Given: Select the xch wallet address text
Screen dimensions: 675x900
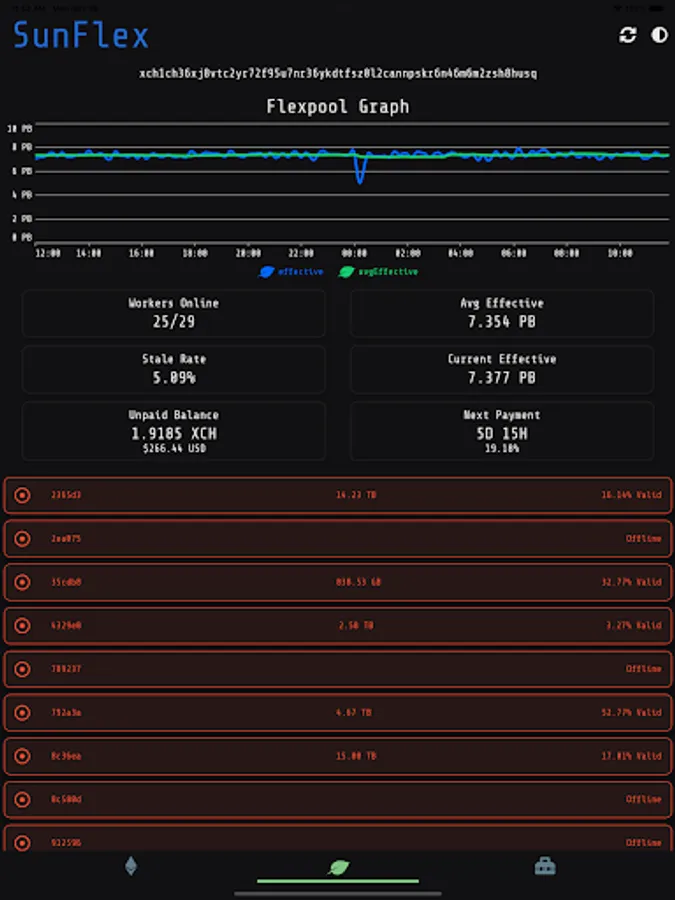Looking at the screenshot, I should tap(338, 73).
